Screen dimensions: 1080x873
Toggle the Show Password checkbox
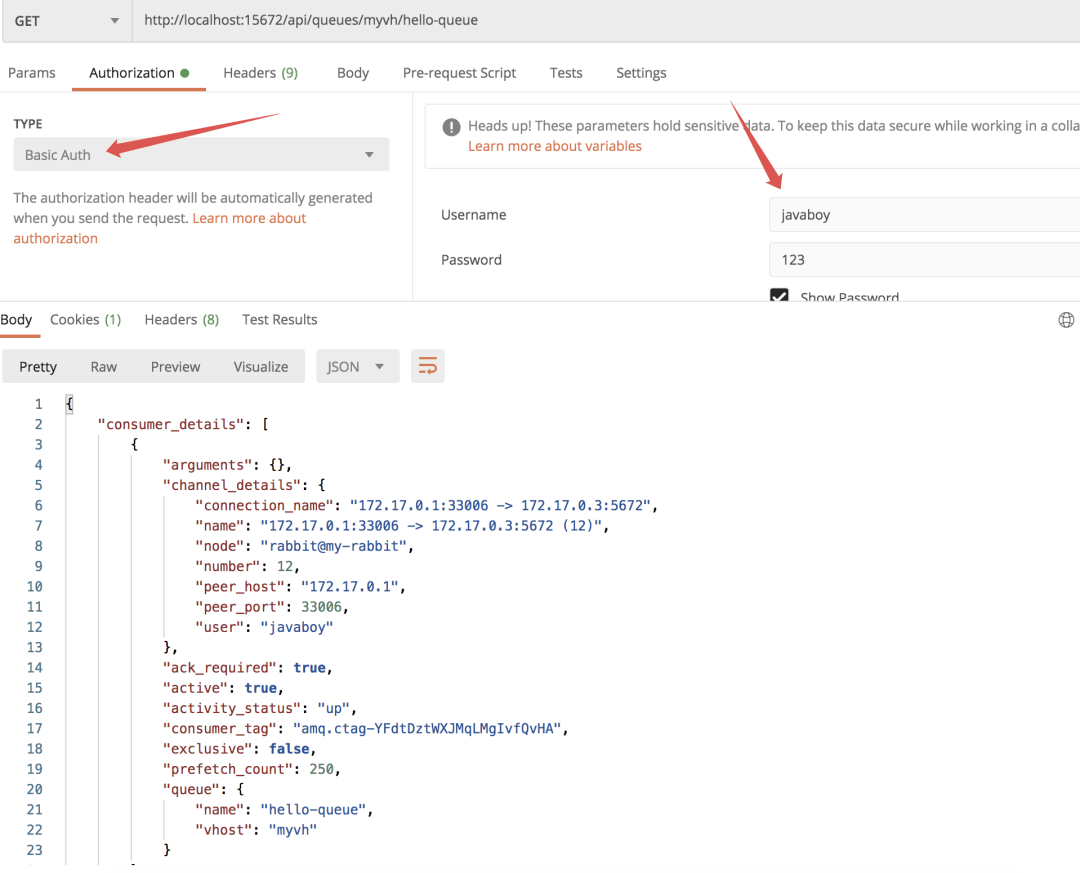(779, 296)
